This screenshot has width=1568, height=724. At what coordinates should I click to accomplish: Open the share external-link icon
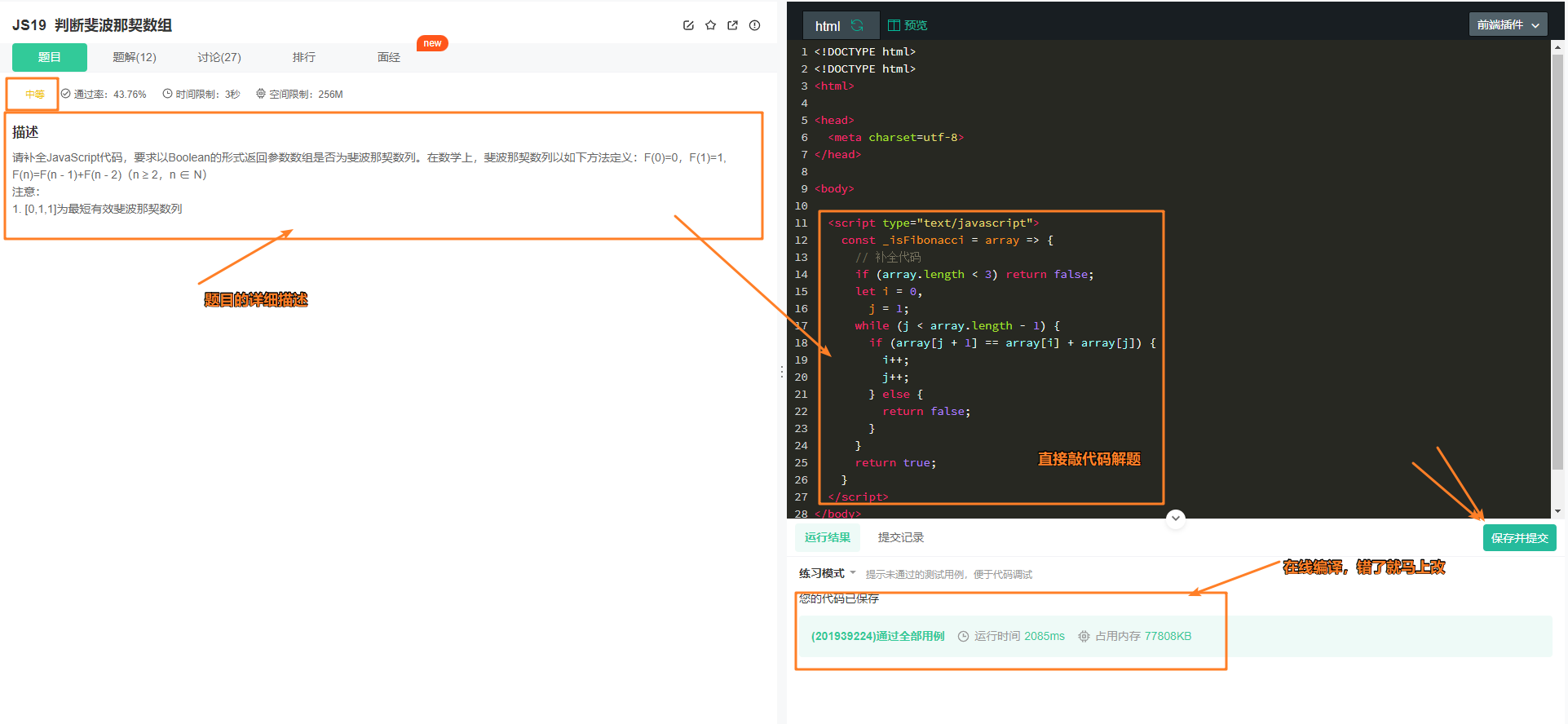tap(732, 25)
